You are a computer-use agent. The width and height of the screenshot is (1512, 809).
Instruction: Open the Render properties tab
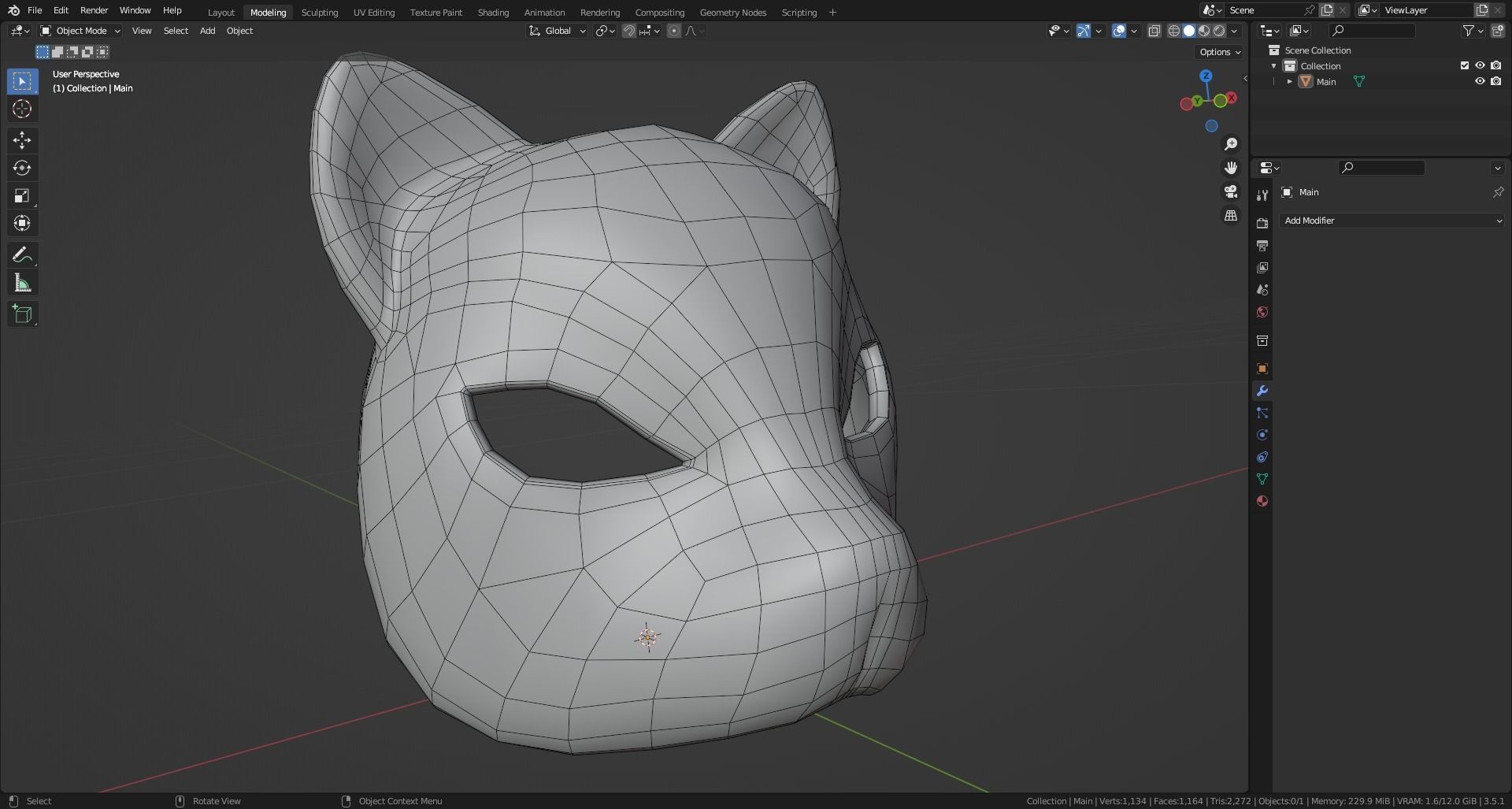click(1262, 224)
